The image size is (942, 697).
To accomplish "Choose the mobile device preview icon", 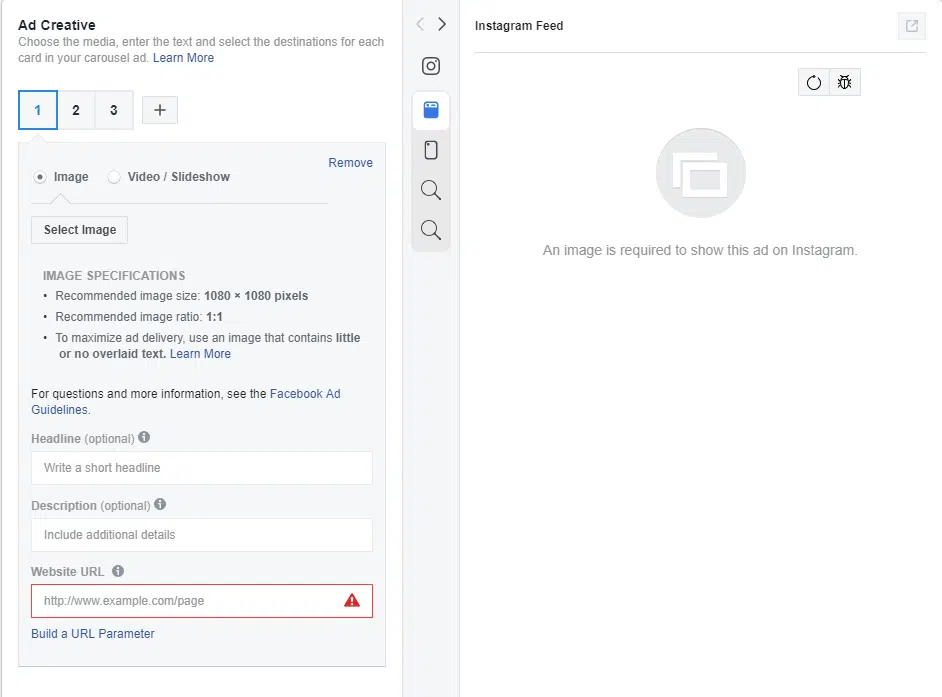I will coord(431,150).
